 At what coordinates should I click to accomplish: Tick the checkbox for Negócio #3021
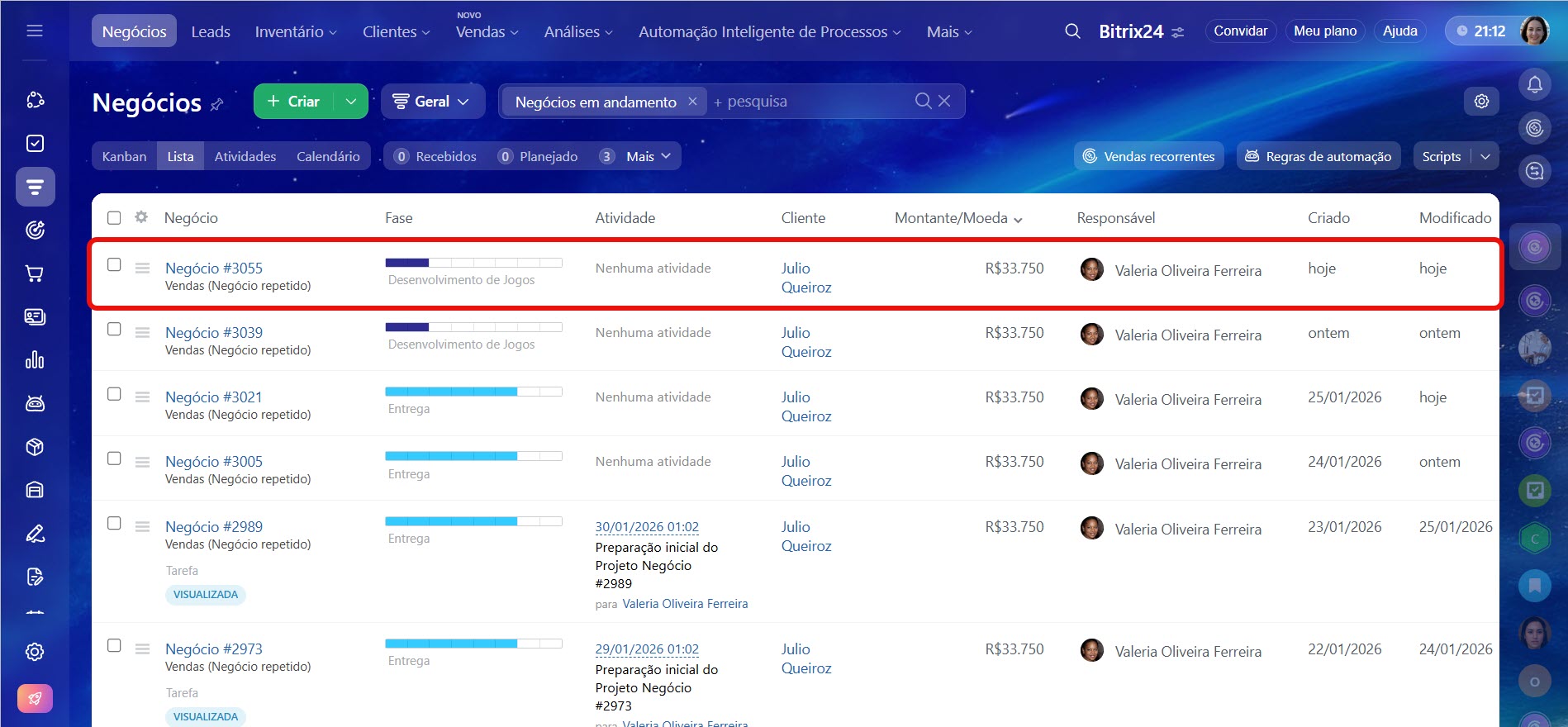(x=114, y=394)
